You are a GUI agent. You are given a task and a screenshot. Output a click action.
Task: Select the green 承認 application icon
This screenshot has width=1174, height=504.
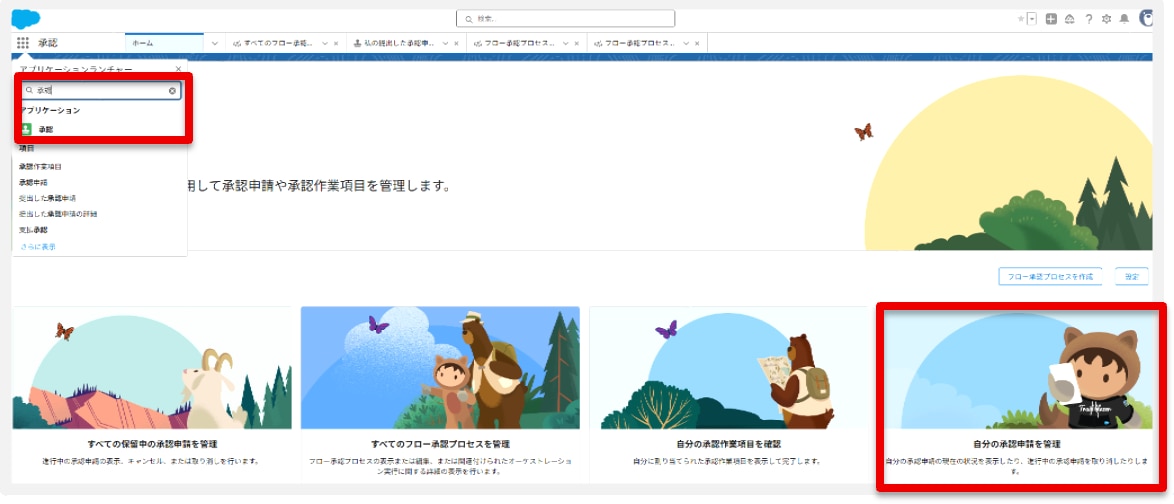[27, 129]
